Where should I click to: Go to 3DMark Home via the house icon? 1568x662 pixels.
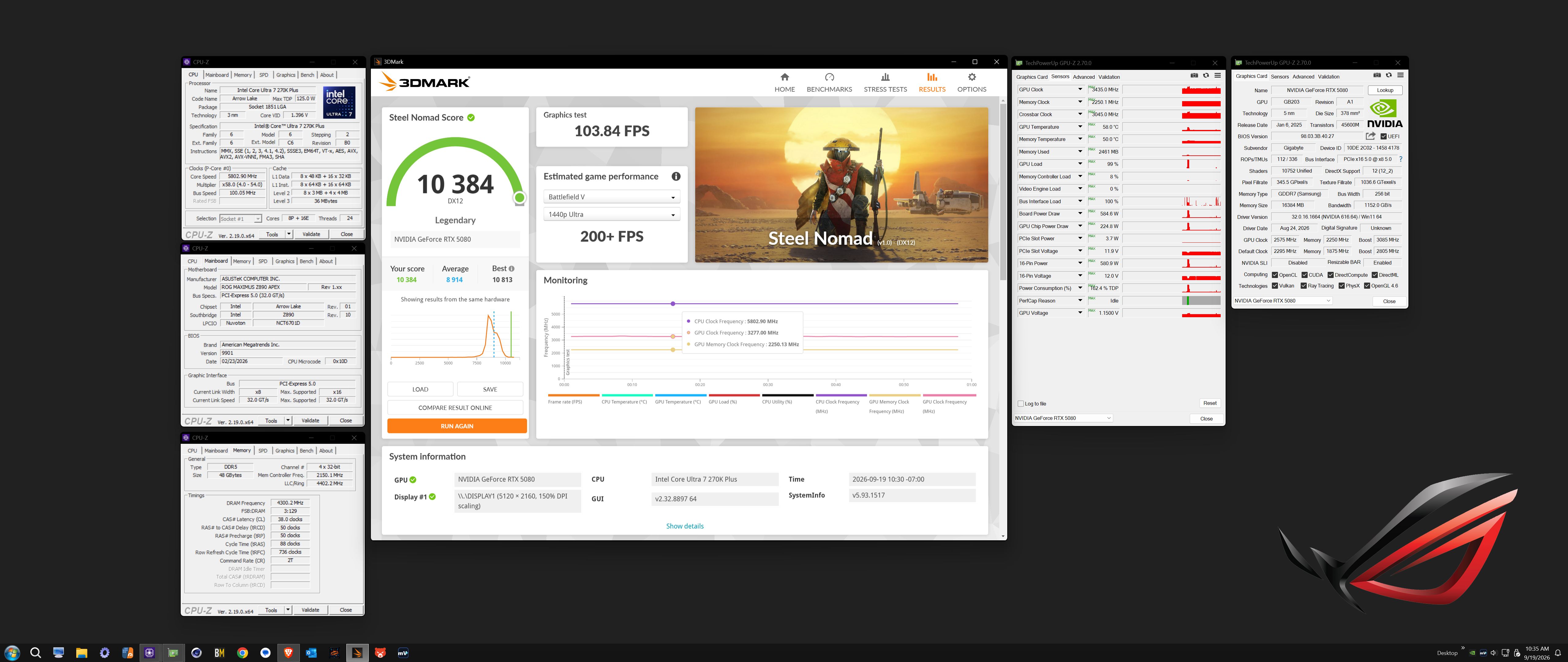[x=785, y=77]
